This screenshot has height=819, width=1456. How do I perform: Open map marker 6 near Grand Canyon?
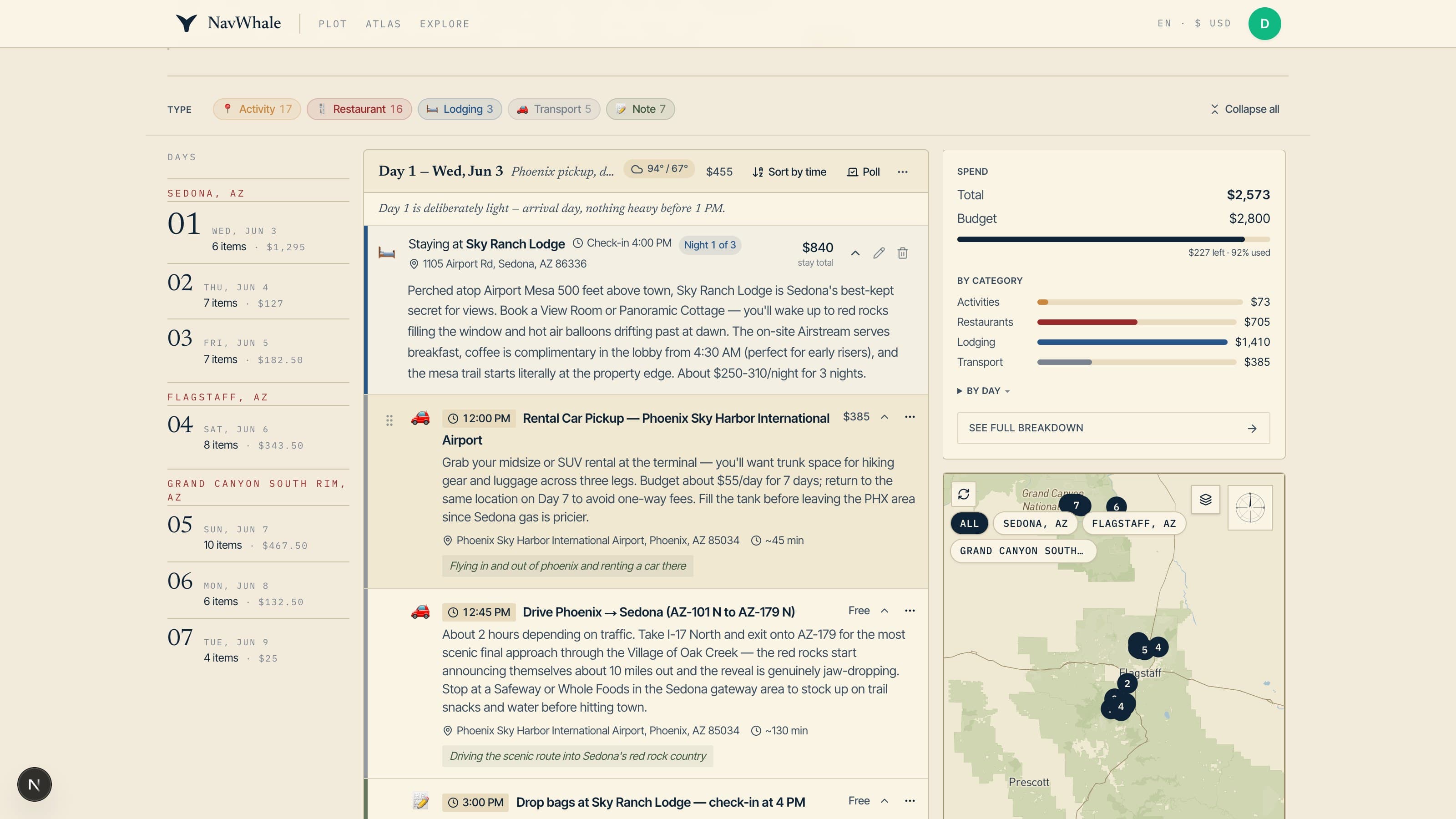coord(1116,506)
